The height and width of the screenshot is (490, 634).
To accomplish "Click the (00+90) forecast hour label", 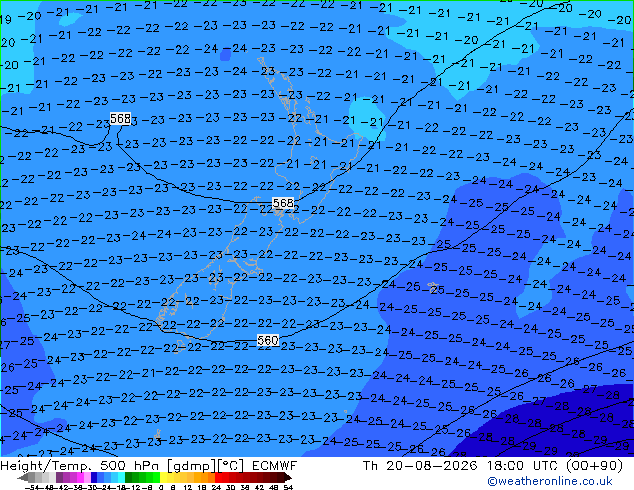I will (594, 466).
